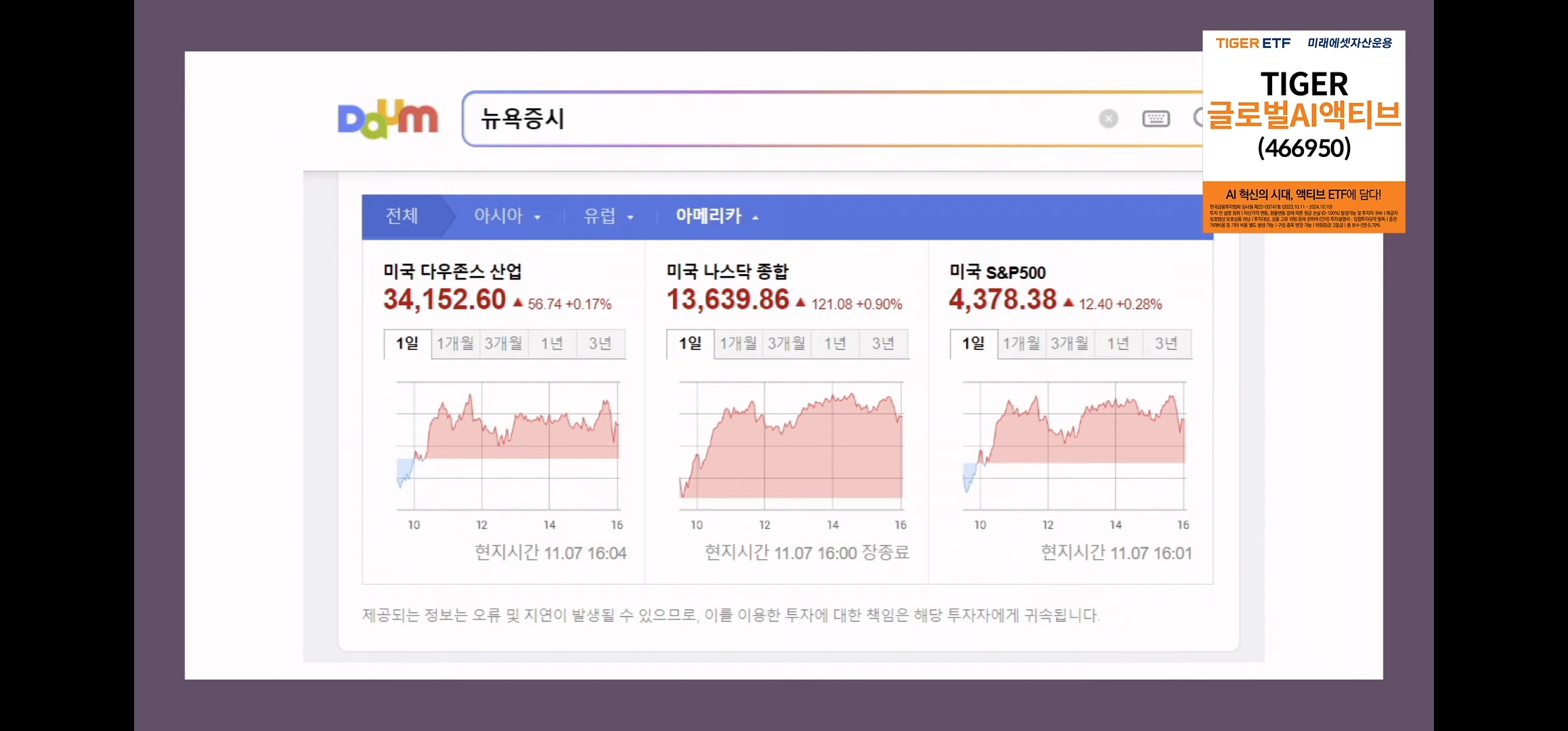Select the 1년 tab under S&P500

point(1118,344)
